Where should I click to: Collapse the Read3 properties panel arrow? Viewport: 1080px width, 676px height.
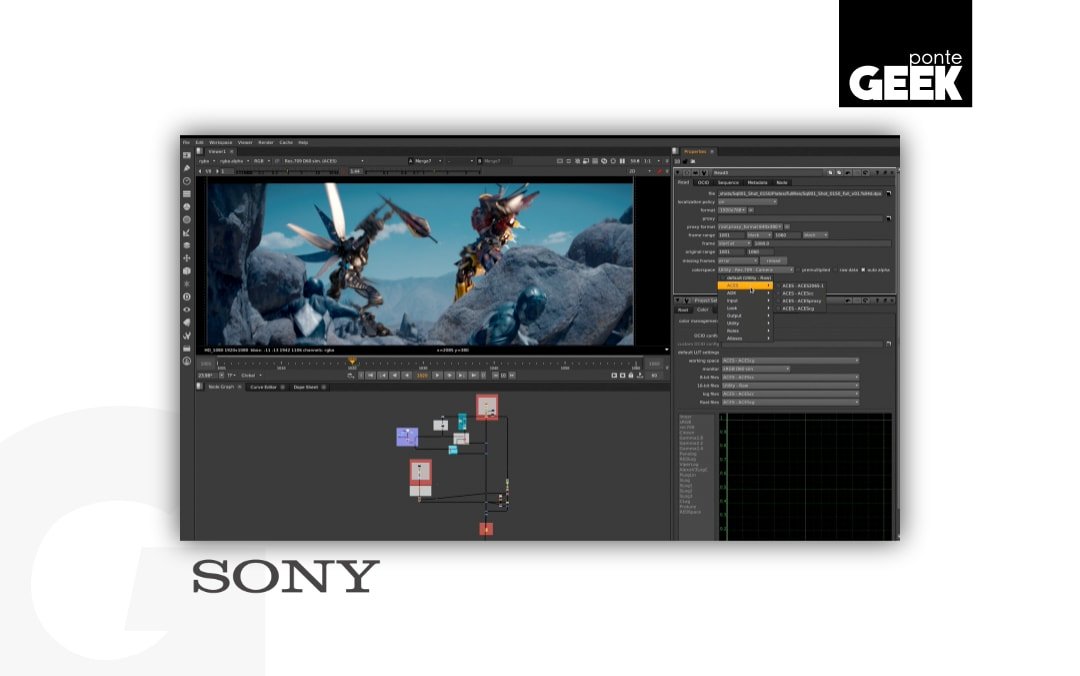coord(678,173)
